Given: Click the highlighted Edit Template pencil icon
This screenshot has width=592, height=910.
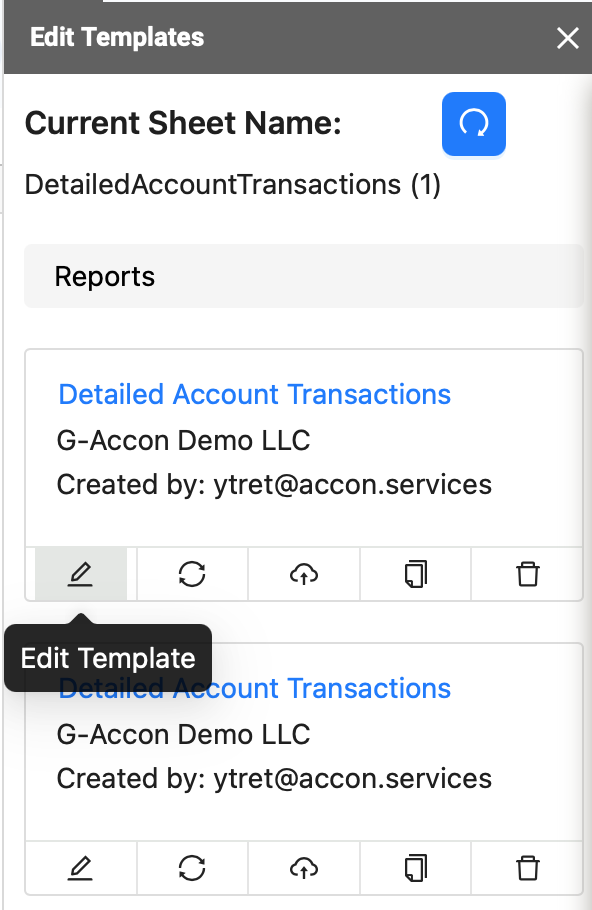Looking at the screenshot, I should tap(81, 574).
